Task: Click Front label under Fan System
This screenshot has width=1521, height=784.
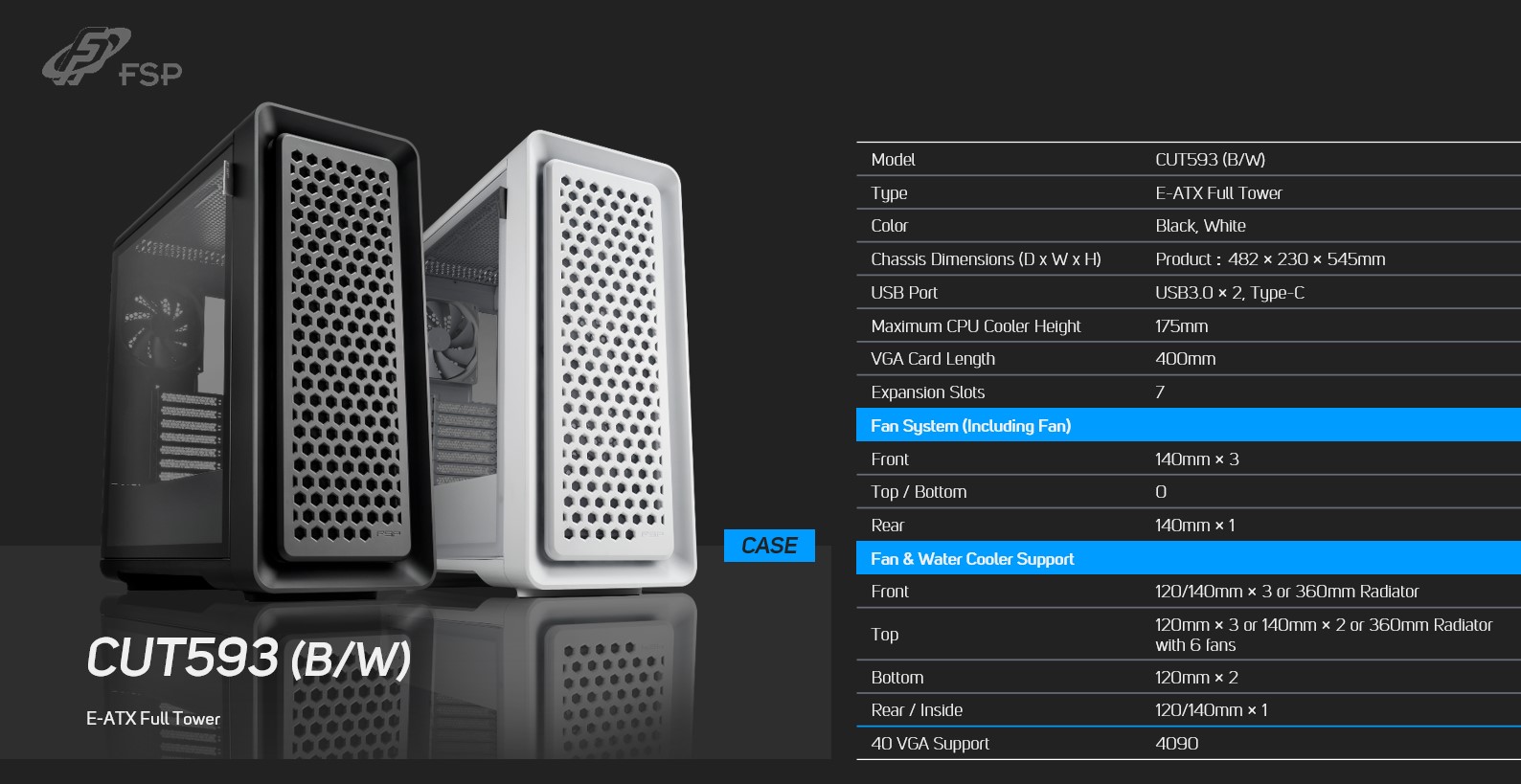Action: coord(890,459)
